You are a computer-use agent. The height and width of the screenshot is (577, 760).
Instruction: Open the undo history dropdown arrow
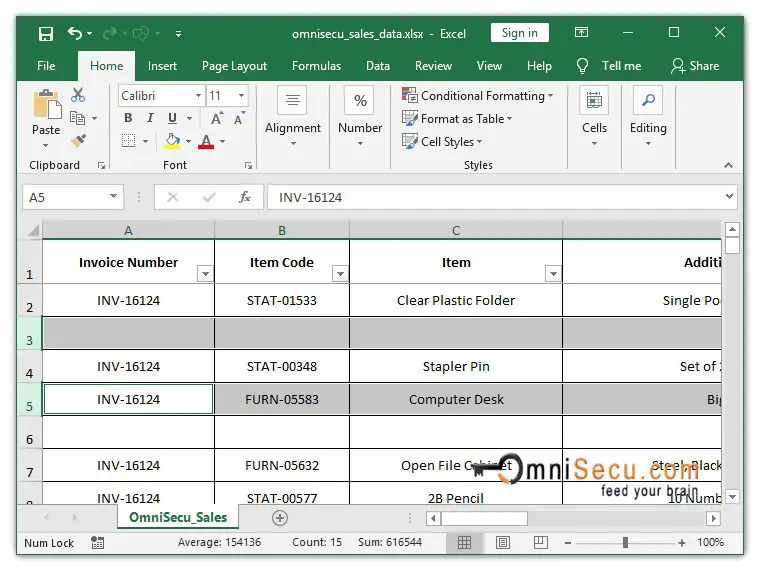pos(90,33)
